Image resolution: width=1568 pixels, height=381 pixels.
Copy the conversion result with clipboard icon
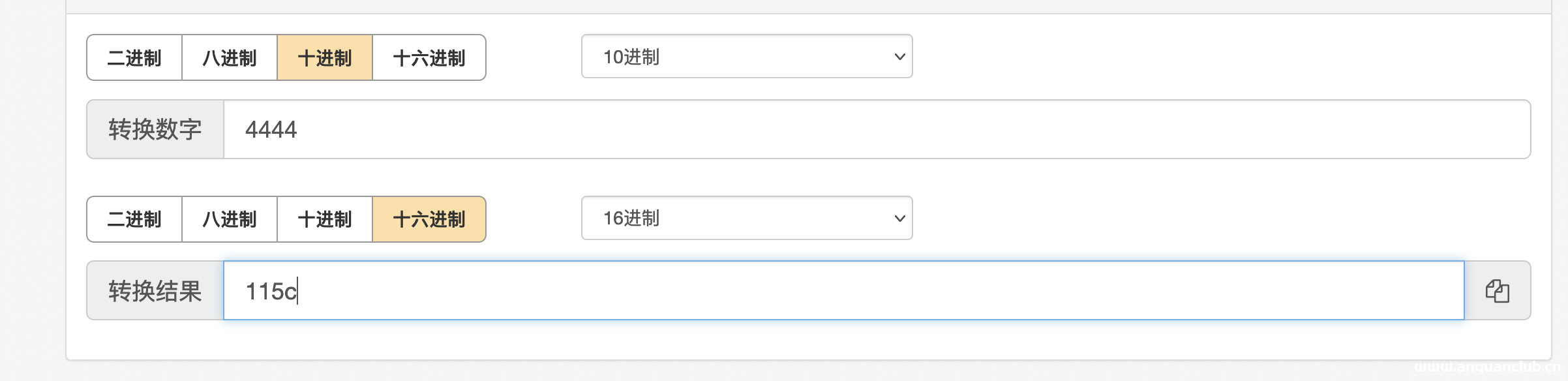[x=1497, y=291]
